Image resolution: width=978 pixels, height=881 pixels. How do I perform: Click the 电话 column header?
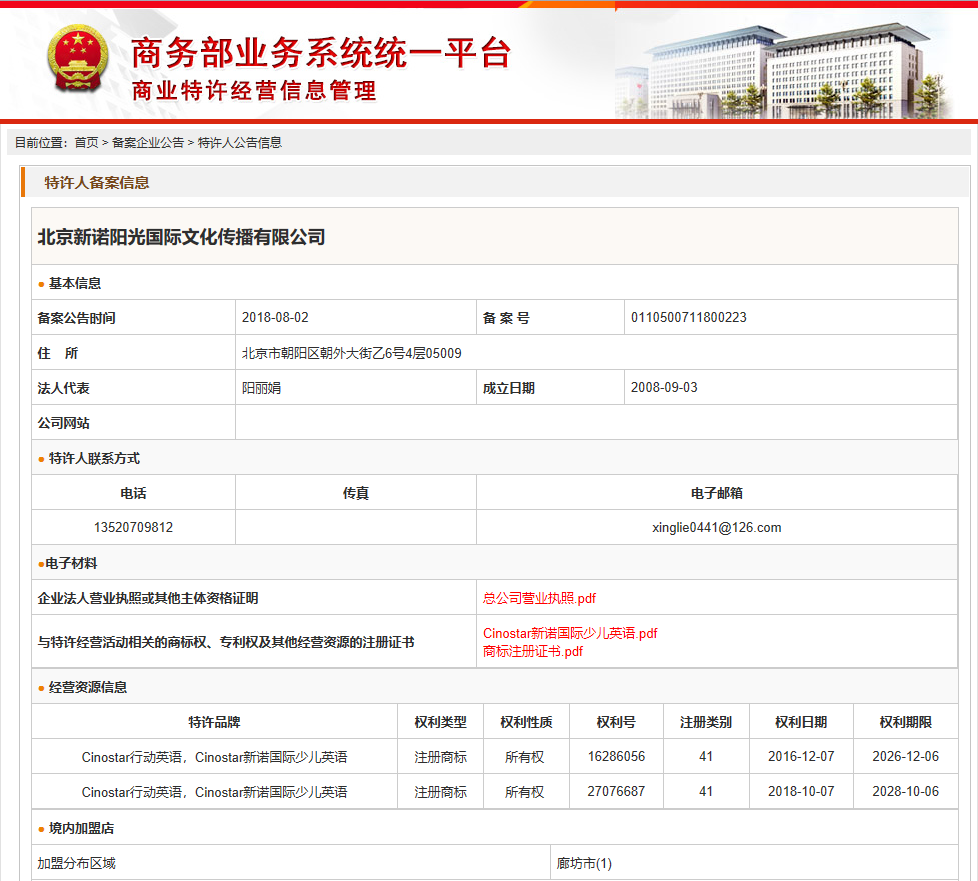pyautogui.click(x=133, y=493)
